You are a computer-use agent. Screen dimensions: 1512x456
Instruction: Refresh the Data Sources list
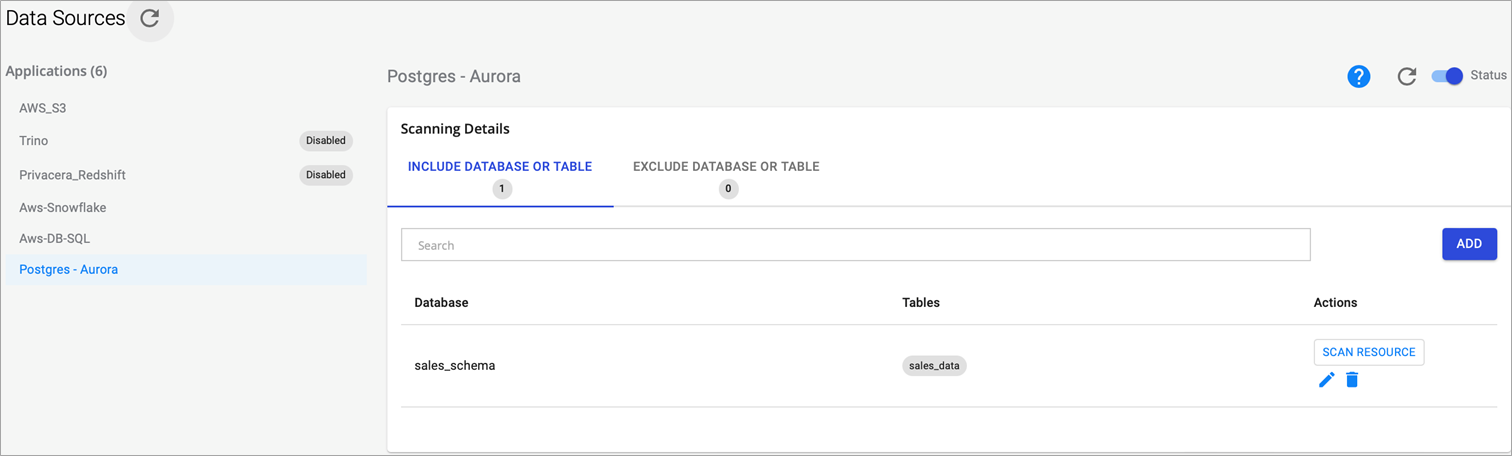pyautogui.click(x=150, y=18)
